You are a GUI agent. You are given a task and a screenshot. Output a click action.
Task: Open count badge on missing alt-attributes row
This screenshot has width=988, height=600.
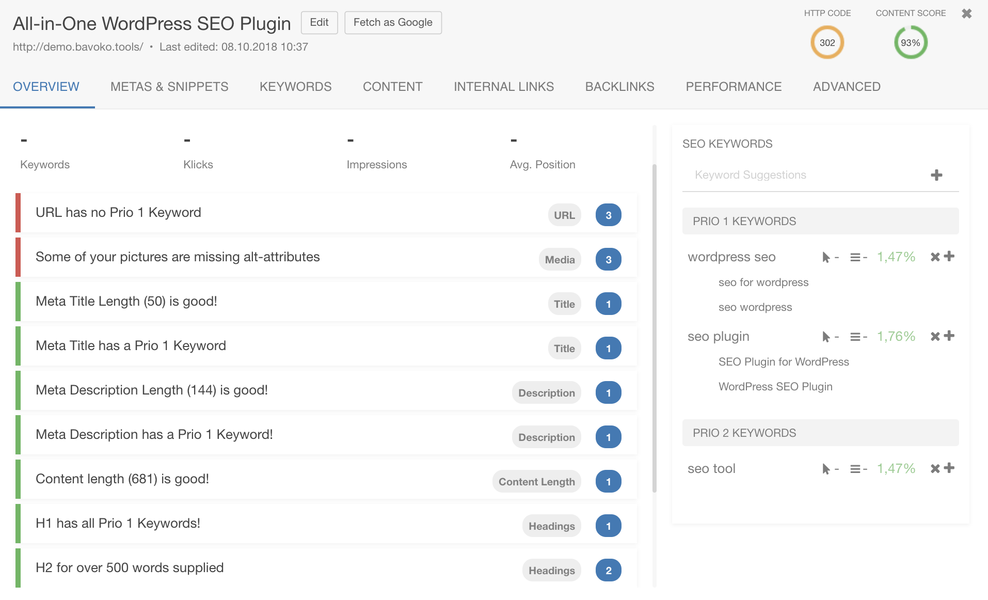point(608,259)
